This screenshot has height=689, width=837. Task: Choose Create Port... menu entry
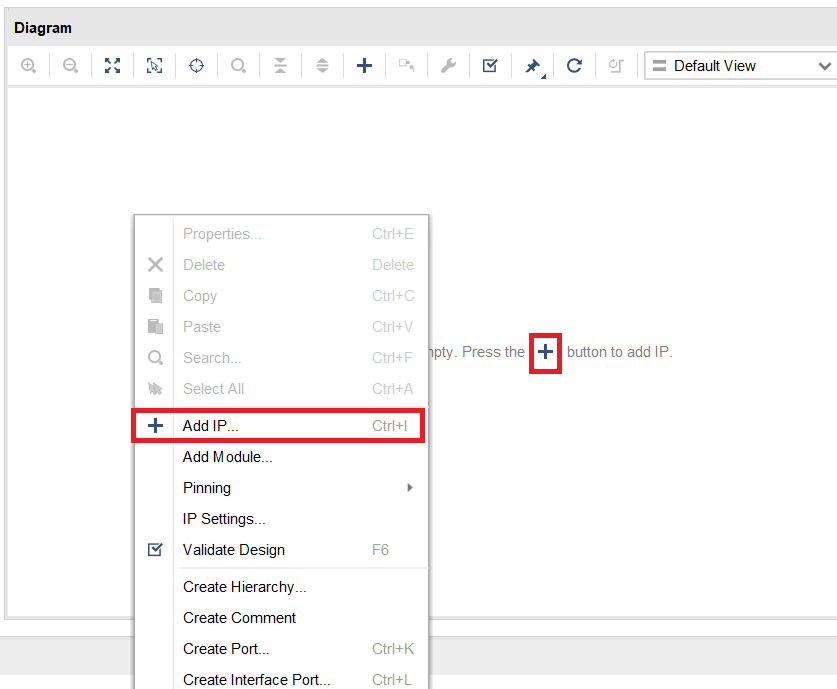pyautogui.click(x=282, y=648)
